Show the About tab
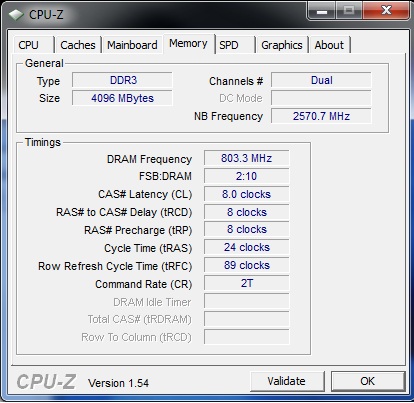Image resolution: width=414 pixels, height=403 pixels. (329, 45)
